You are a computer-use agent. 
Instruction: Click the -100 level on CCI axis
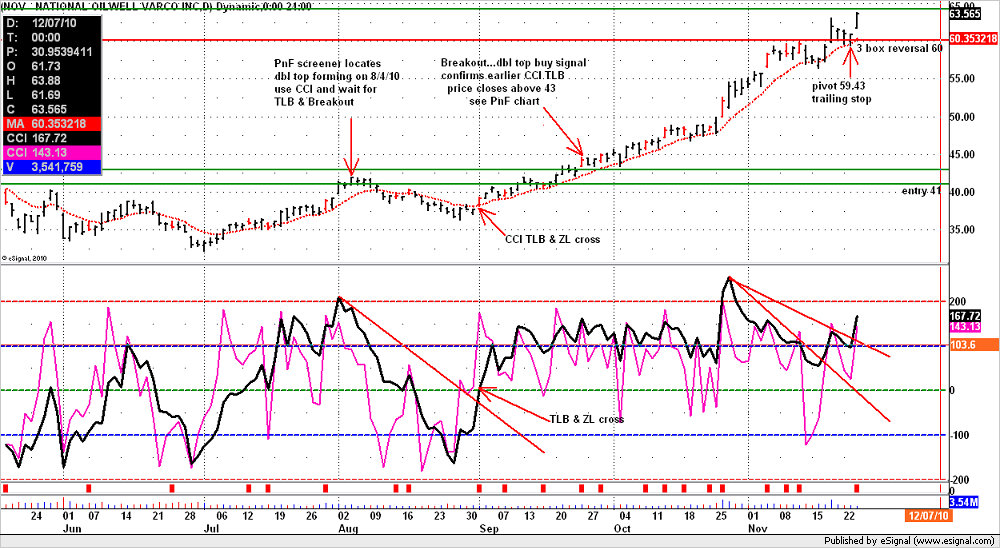coord(959,435)
